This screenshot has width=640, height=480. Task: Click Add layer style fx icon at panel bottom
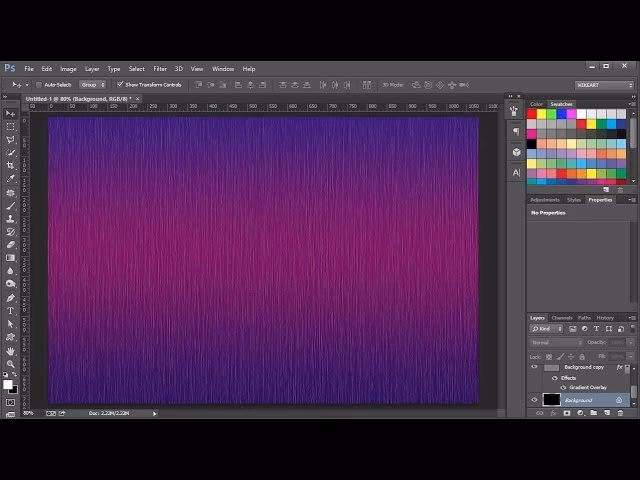pyautogui.click(x=553, y=413)
